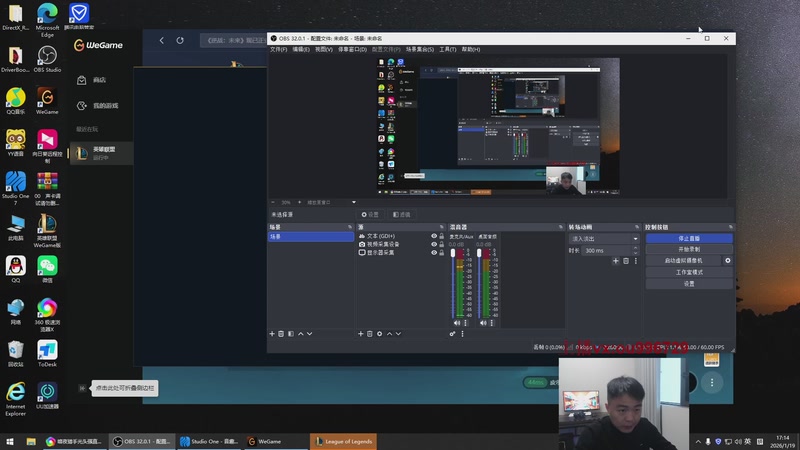Viewport: 800px width, 450px height.
Task: Click the 设置 button in controls panel
Action: (x=689, y=284)
